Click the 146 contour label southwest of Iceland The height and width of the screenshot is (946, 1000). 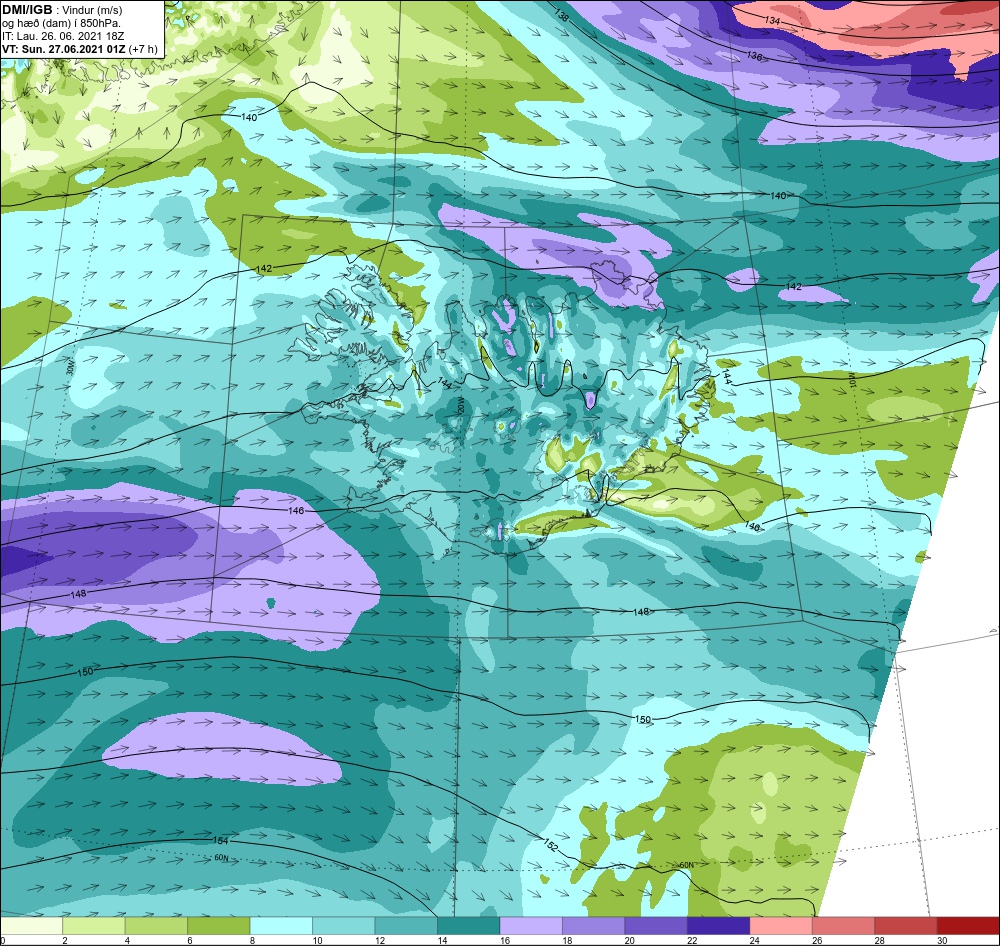coord(297,510)
